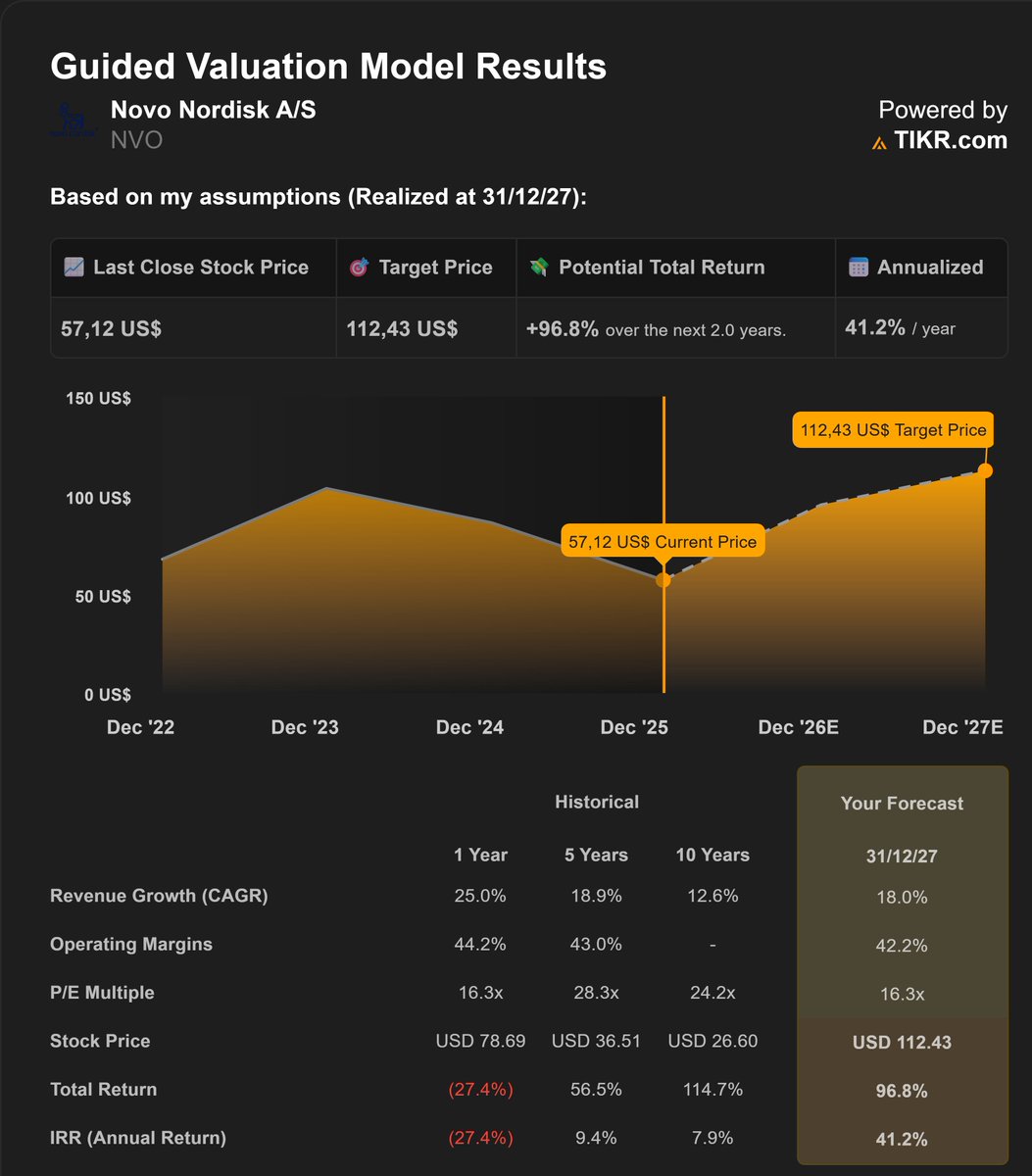Click the NVO ticker symbol

pos(136,140)
